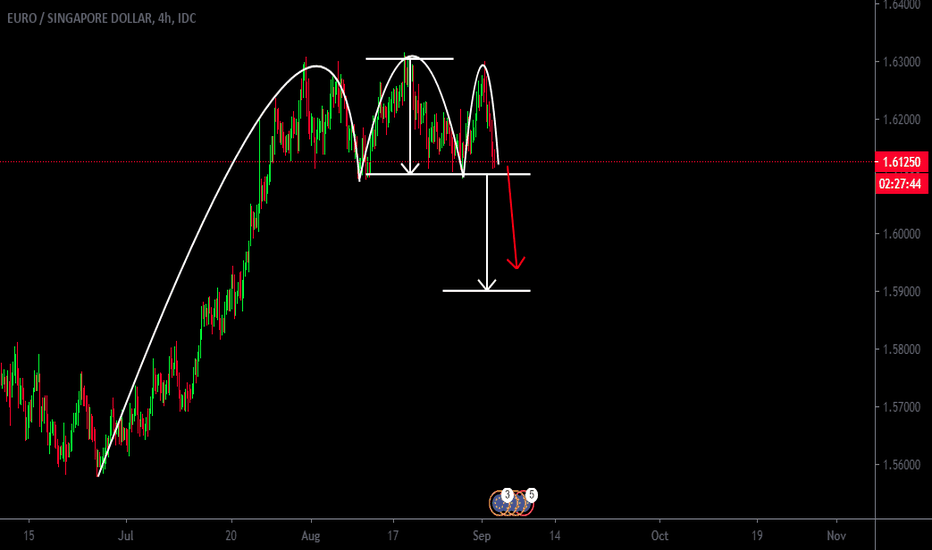
Task: Click the current price label 1.61250
Action: (901, 162)
